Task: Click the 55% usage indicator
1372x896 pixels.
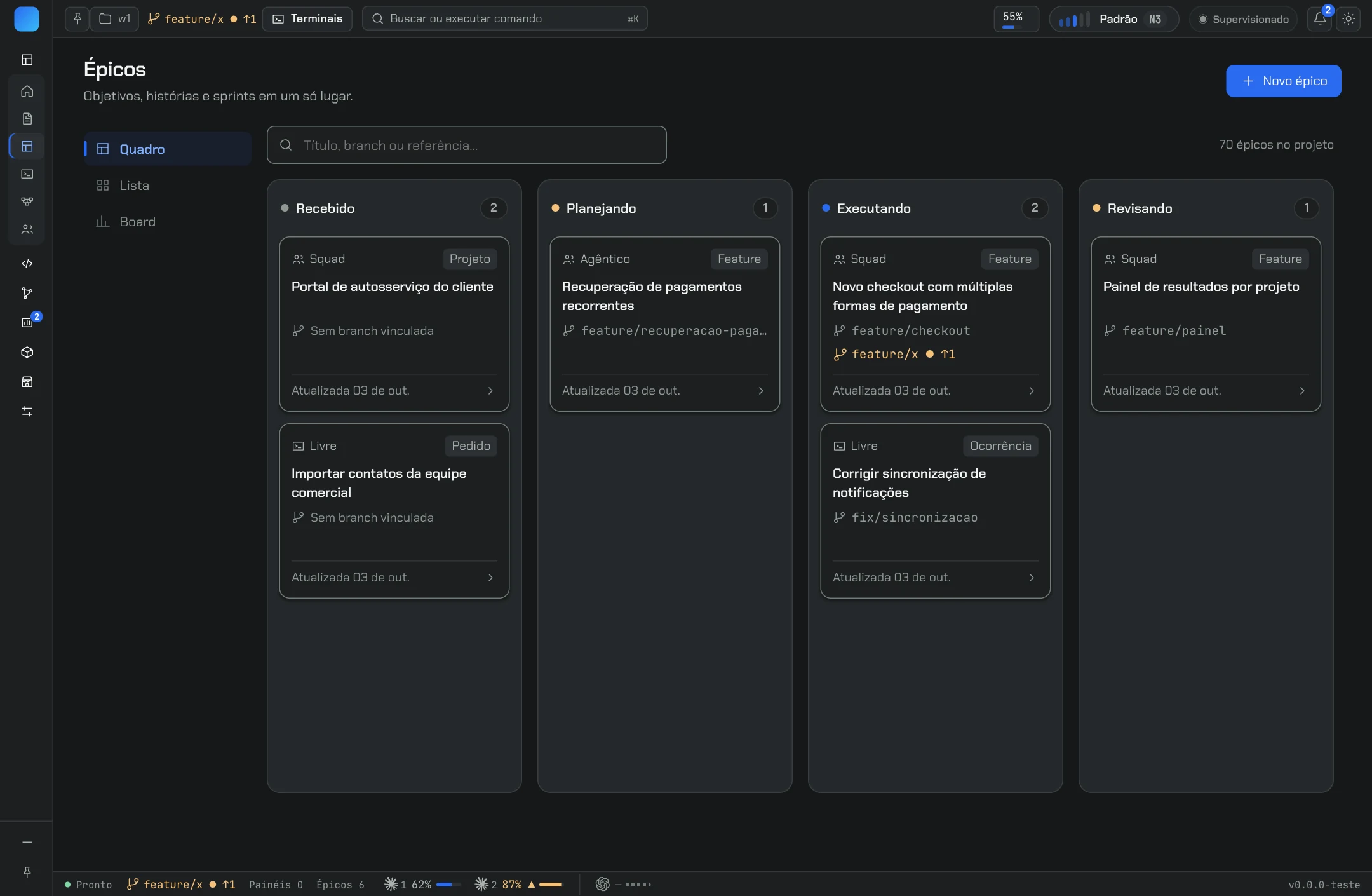Action: [x=1016, y=18]
